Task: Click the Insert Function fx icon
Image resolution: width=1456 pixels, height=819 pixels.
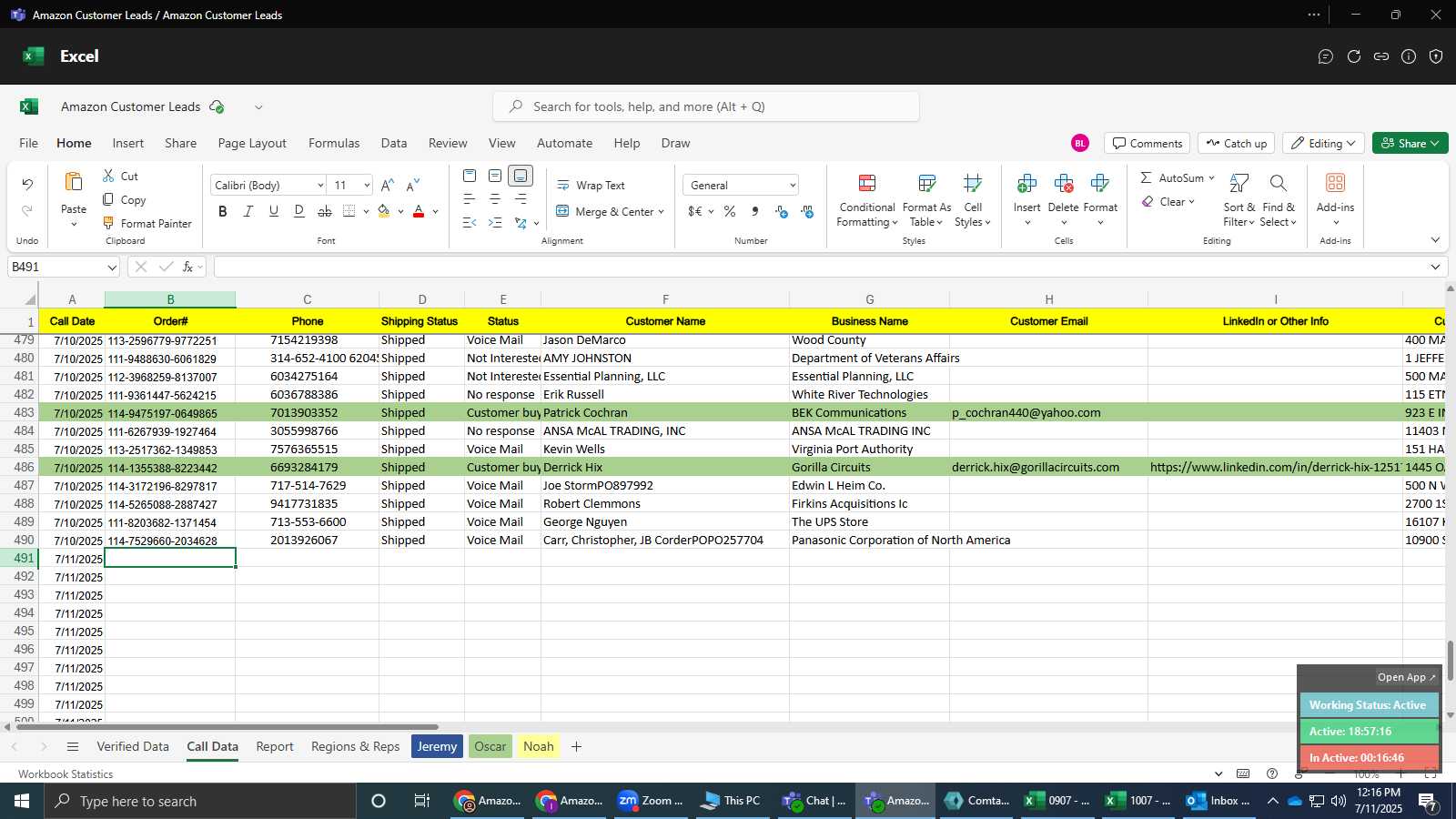Action: coord(187,267)
